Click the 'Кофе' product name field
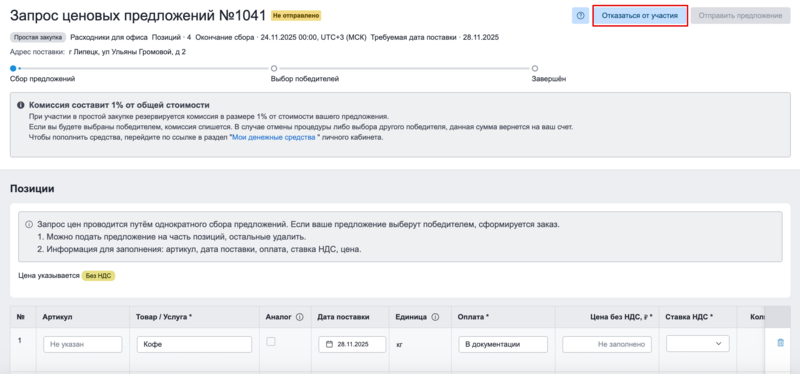 tap(194, 344)
